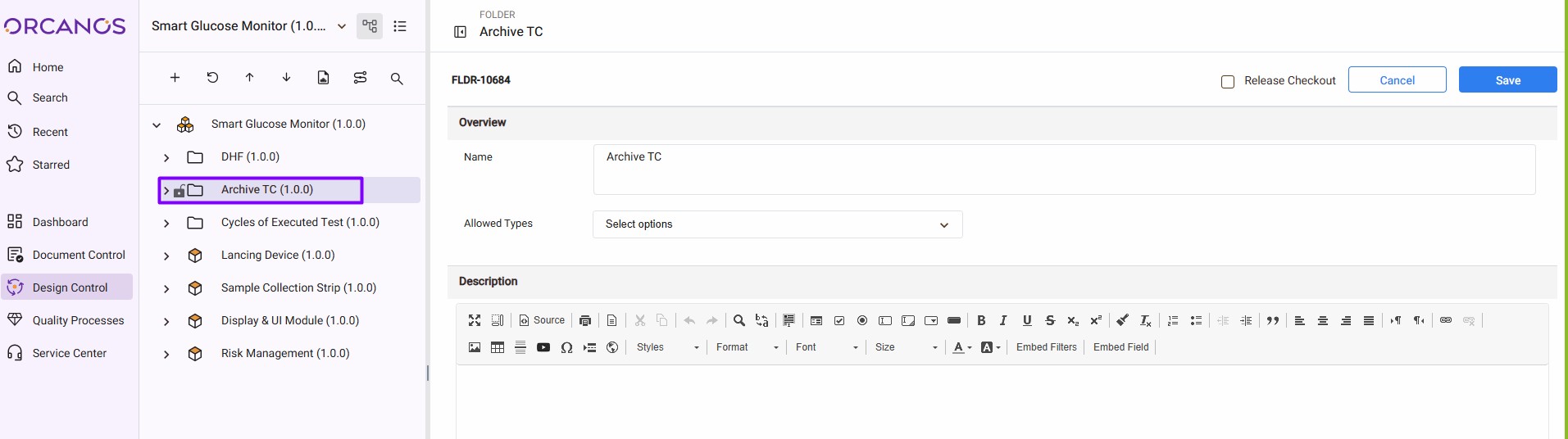Embed a YouTube video in editor
This screenshot has width=1568, height=439.
[x=543, y=347]
